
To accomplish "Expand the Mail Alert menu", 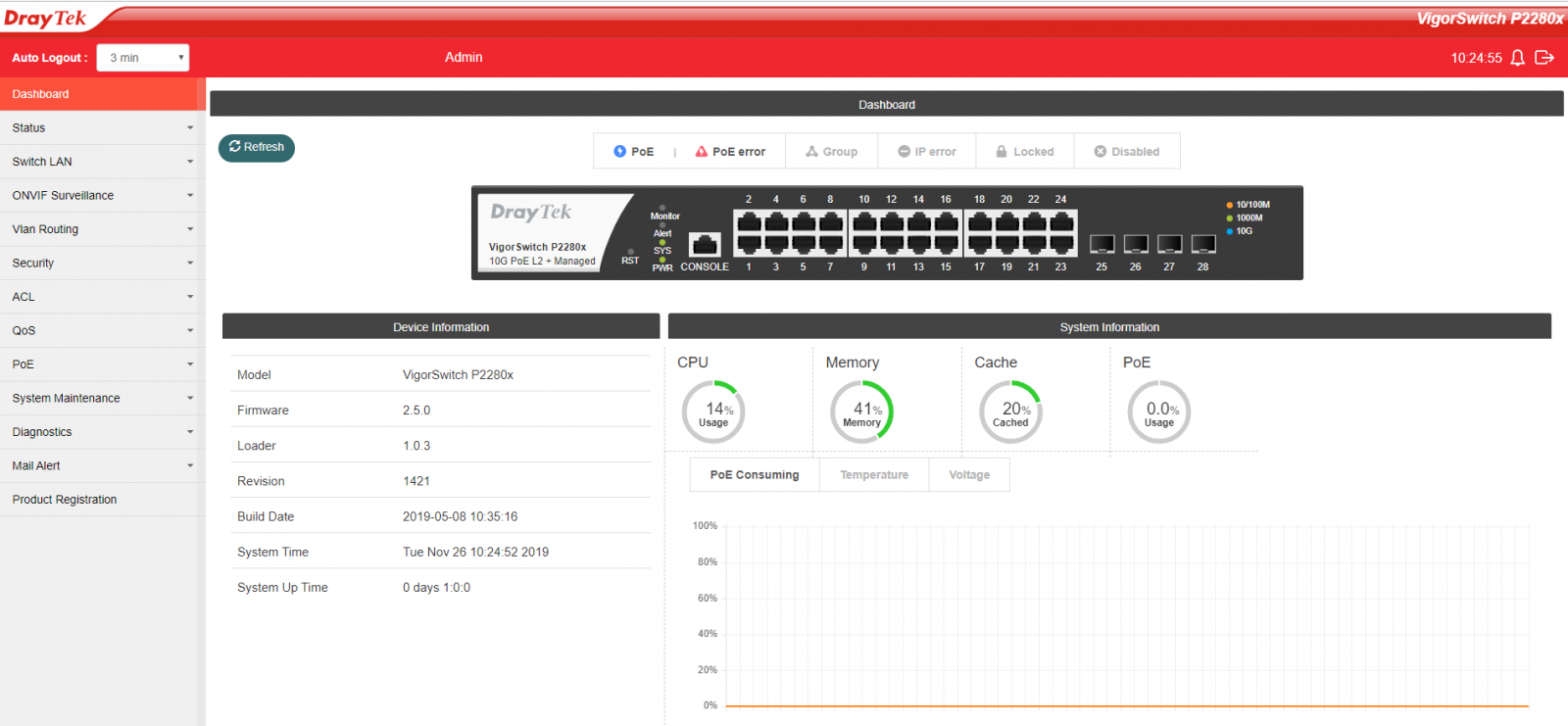I will (x=102, y=466).
